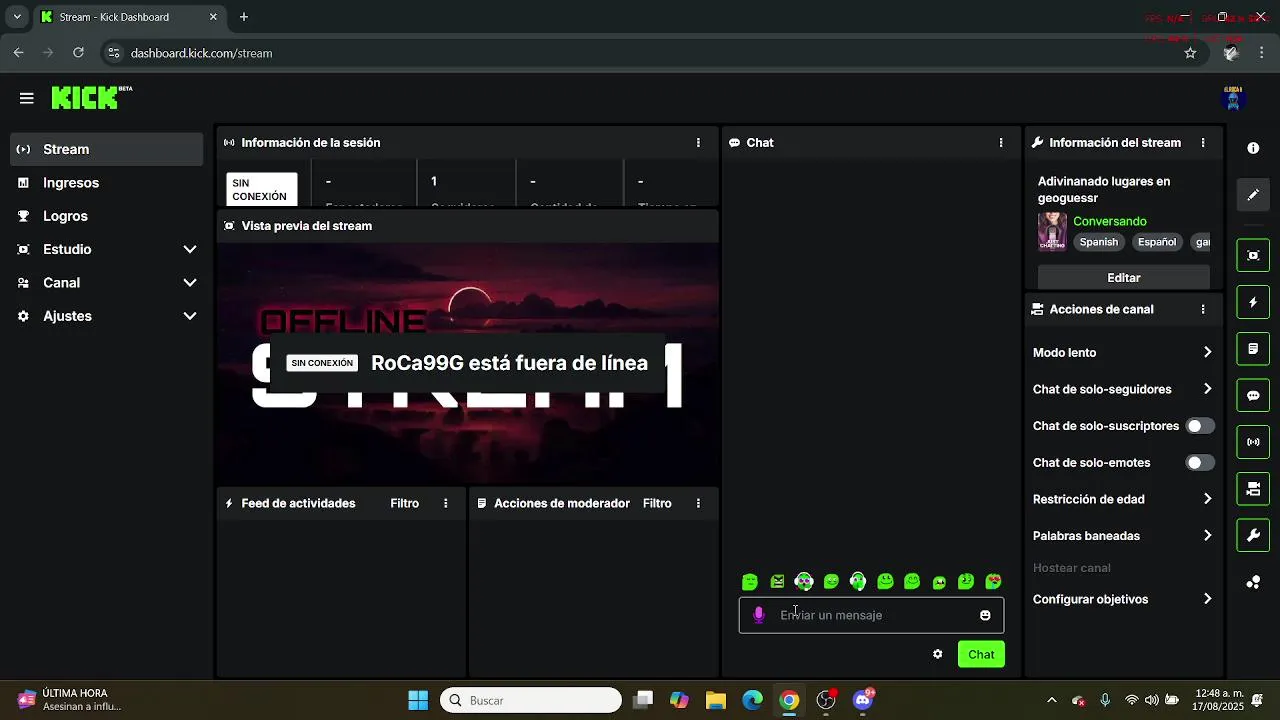Click the browser address bar URL

coord(201,53)
